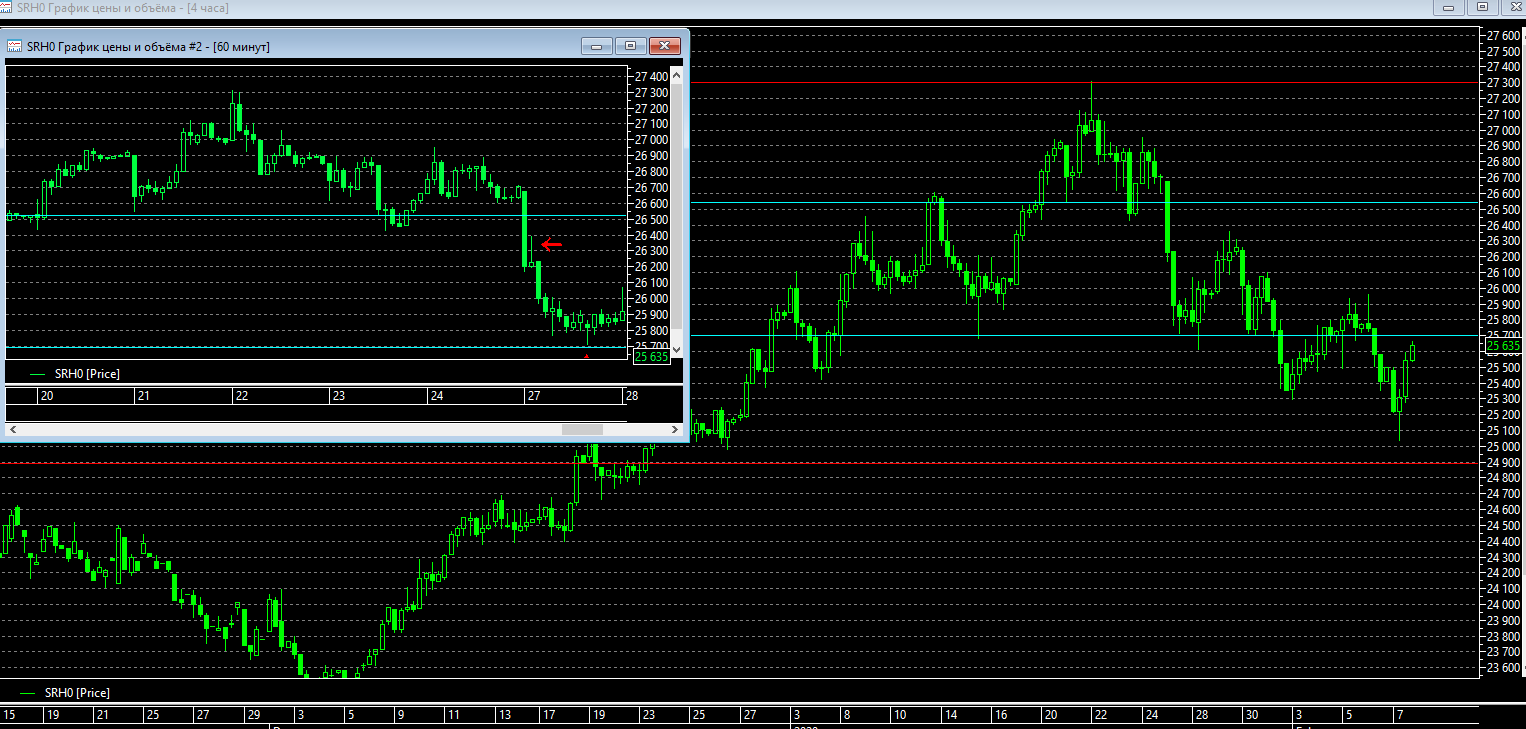Click the '27 400' price label in the 60-minute chart

pos(651,77)
